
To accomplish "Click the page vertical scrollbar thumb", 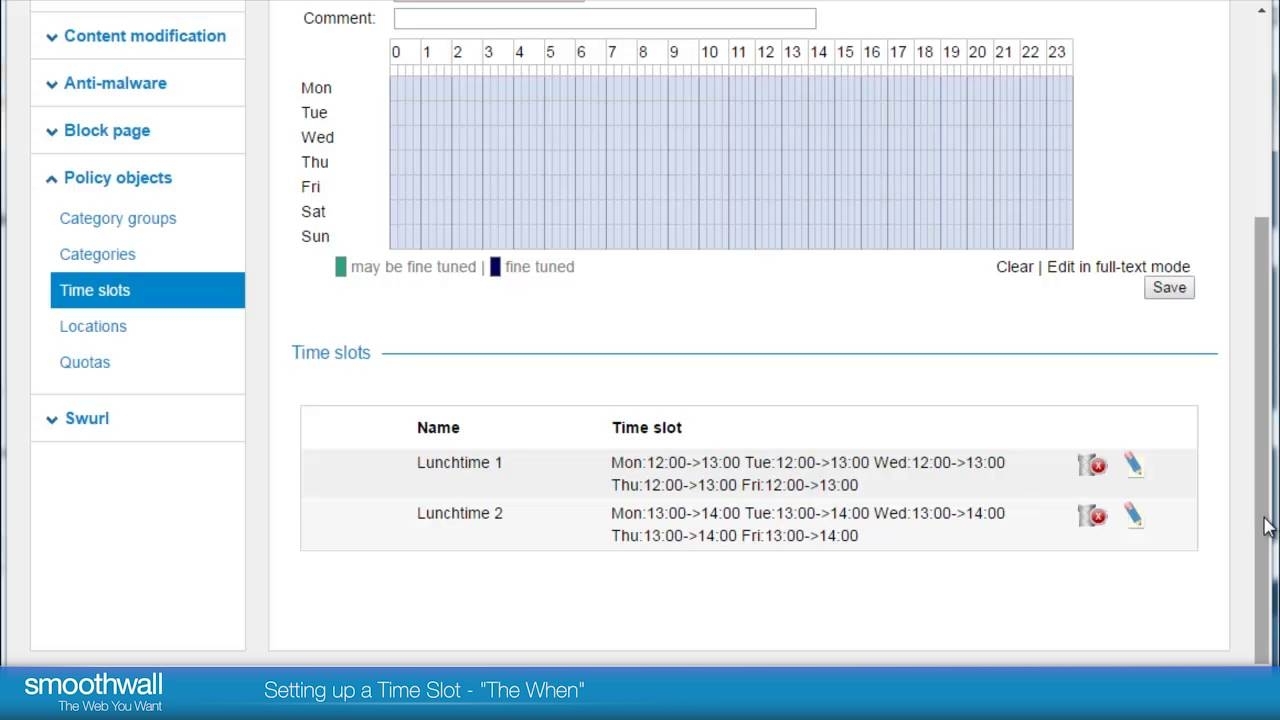I will pos(1262,440).
